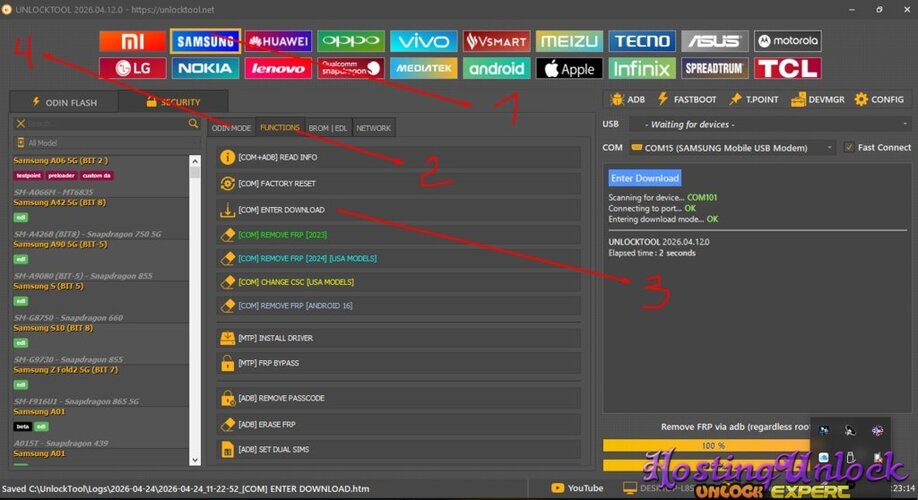Run [COM] CHANGE CSC USA MODELS
Screen dimensions: 918x500
(399, 282)
